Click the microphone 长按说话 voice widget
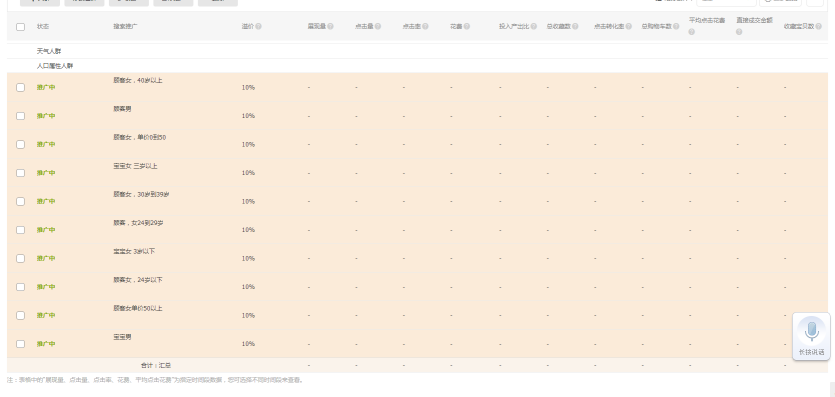This screenshot has width=835, height=397. tap(811, 336)
